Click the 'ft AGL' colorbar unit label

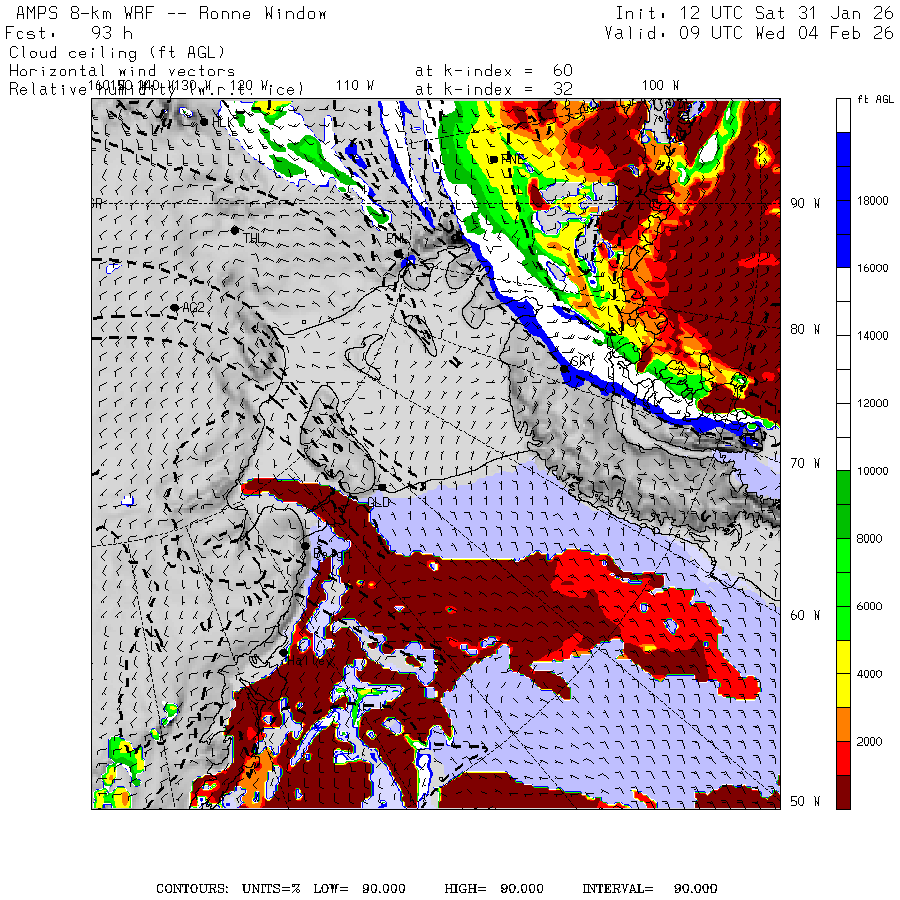(x=875, y=99)
